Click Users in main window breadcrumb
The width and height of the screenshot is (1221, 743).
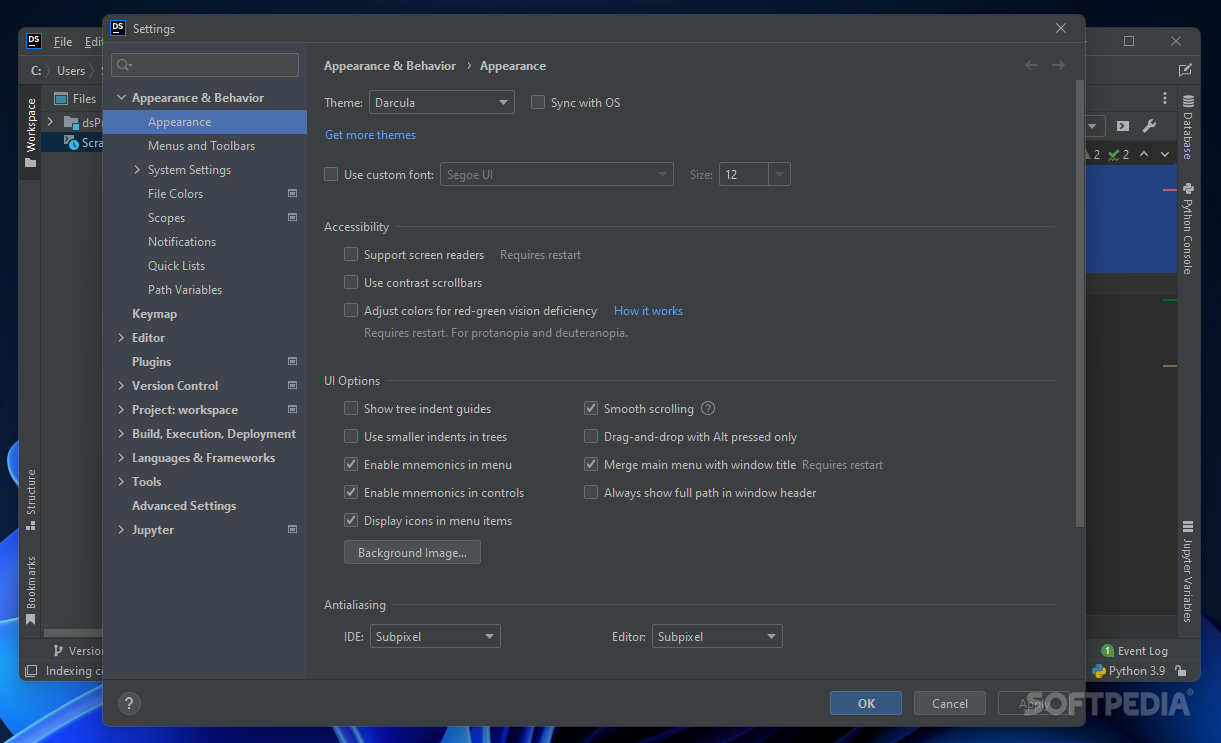pos(71,70)
